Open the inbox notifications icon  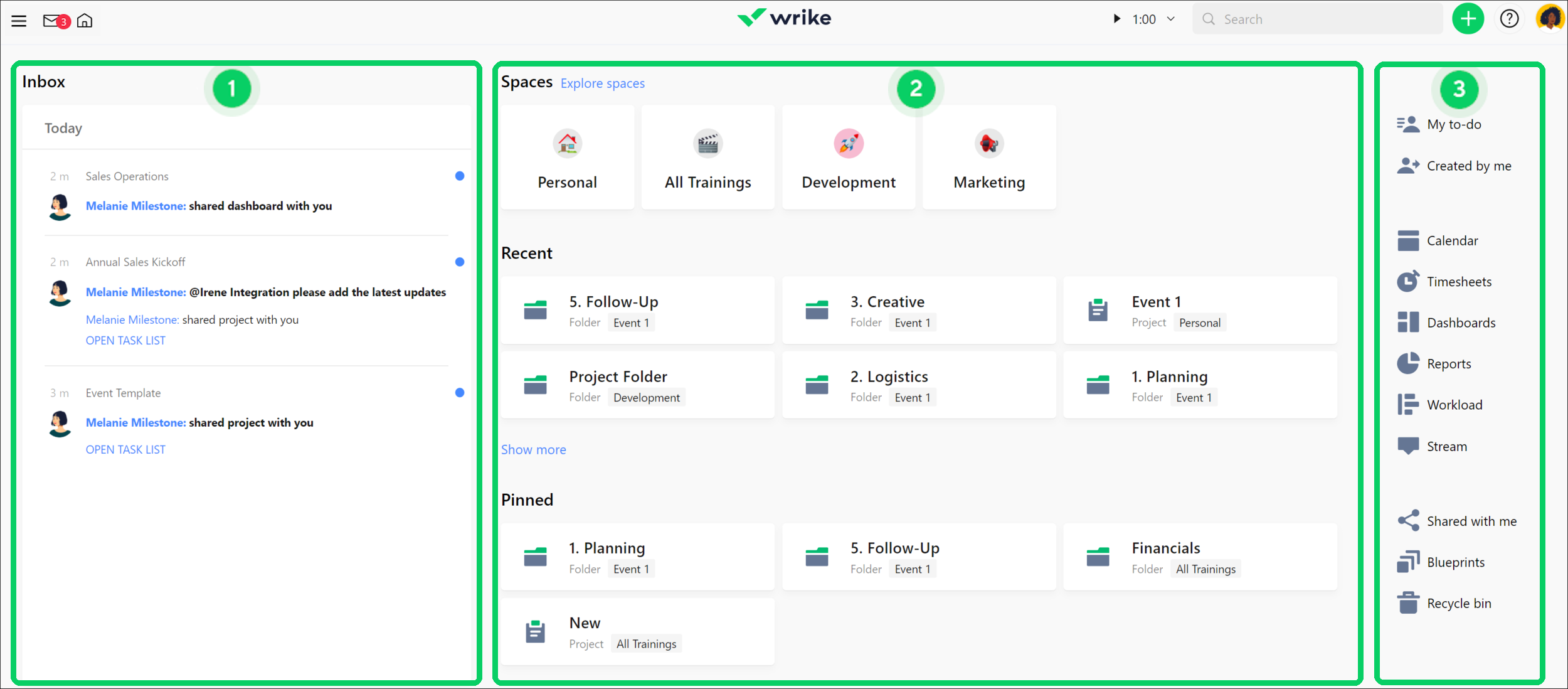coord(51,20)
